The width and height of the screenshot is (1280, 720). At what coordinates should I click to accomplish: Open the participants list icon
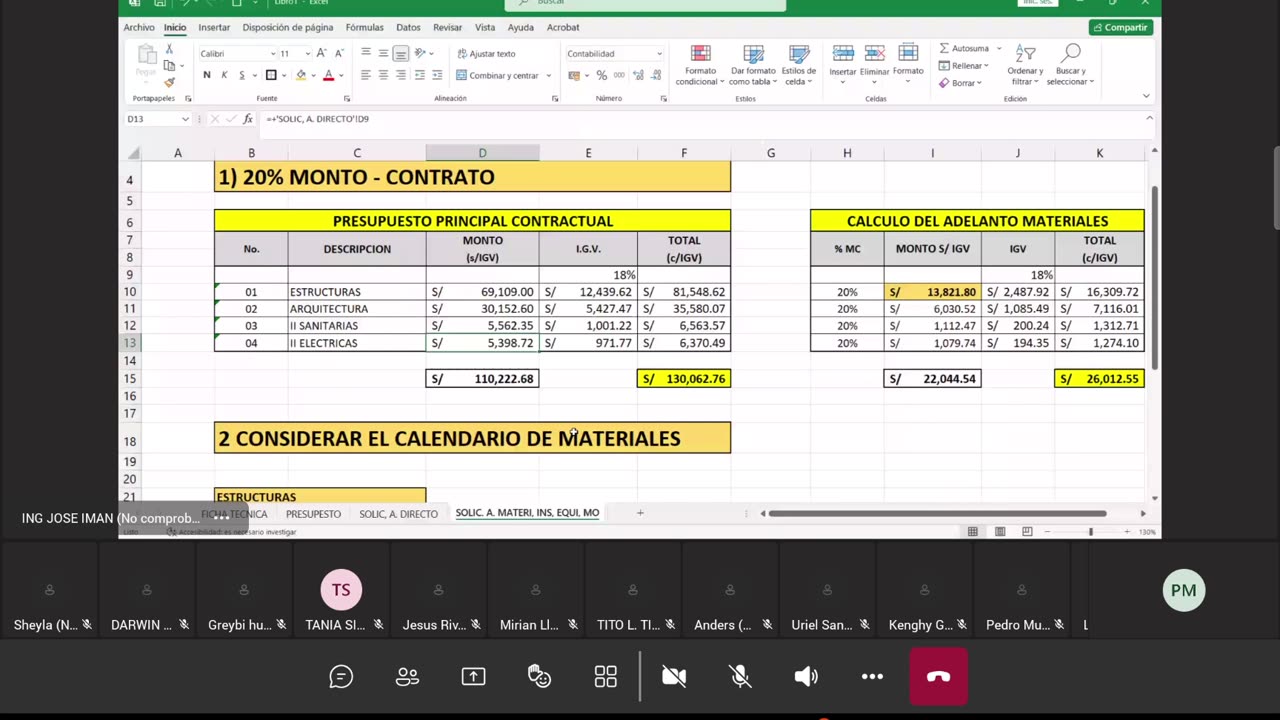pyautogui.click(x=407, y=677)
